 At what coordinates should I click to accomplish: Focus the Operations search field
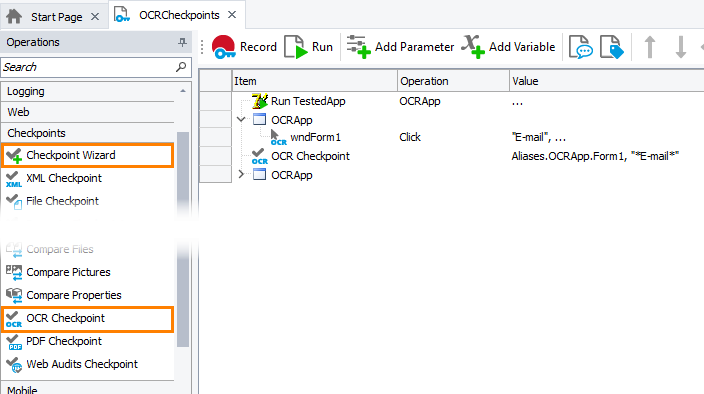coord(96,67)
